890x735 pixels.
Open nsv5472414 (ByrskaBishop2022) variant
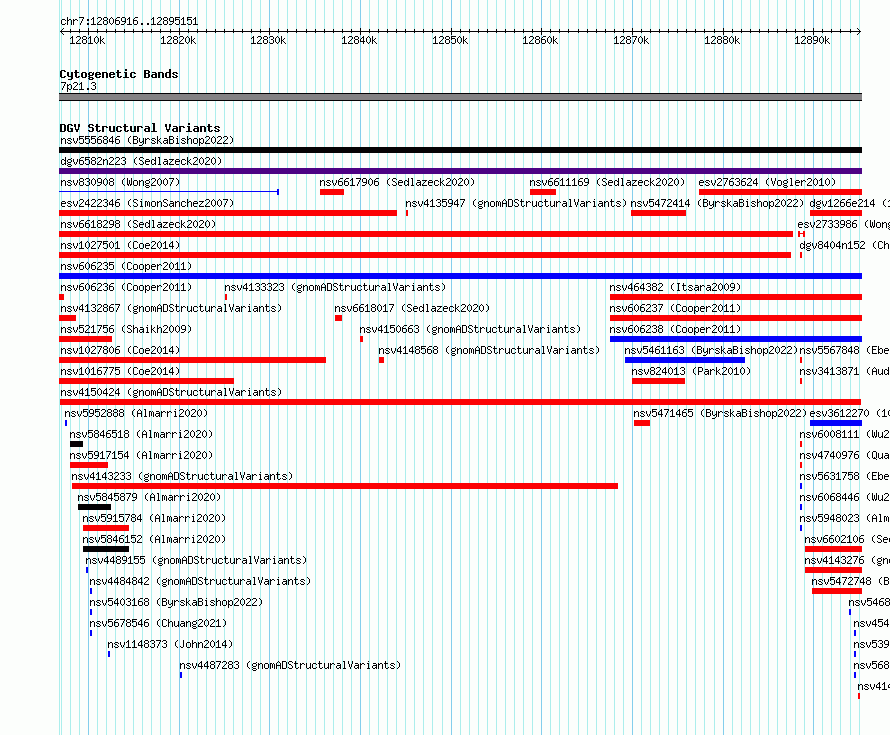pyautogui.click(x=717, y=203)
